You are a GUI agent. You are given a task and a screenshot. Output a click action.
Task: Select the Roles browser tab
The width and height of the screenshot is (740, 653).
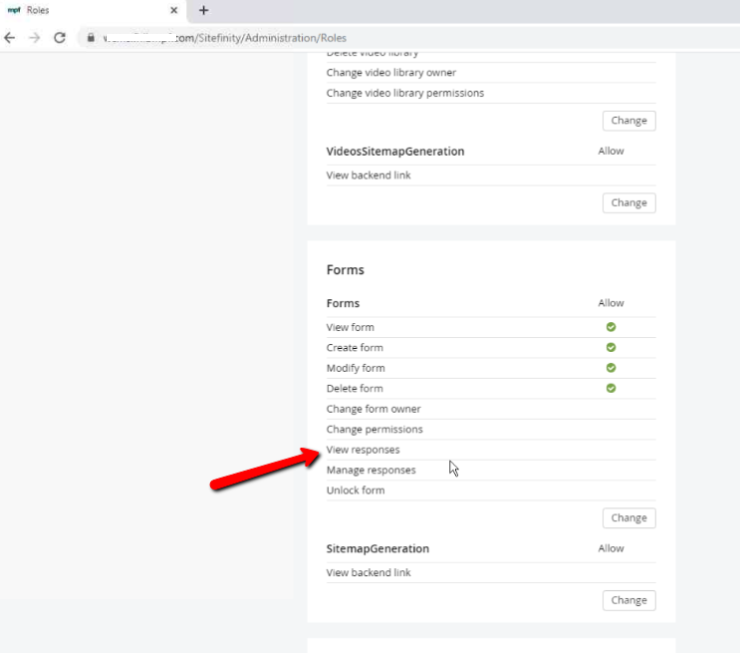93,10
